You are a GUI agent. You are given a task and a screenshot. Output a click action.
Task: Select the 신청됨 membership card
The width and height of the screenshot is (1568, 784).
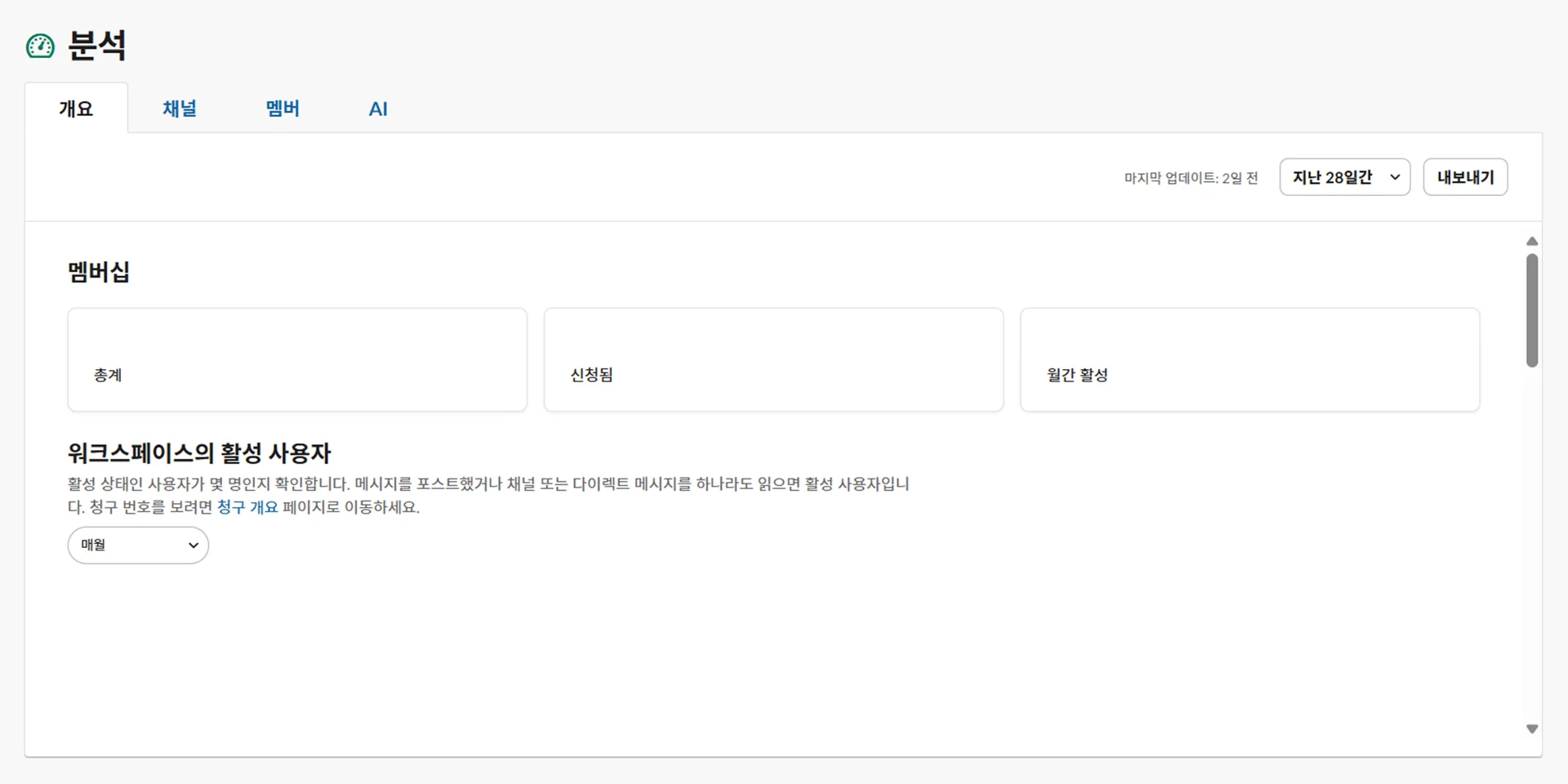pos(773,359)
